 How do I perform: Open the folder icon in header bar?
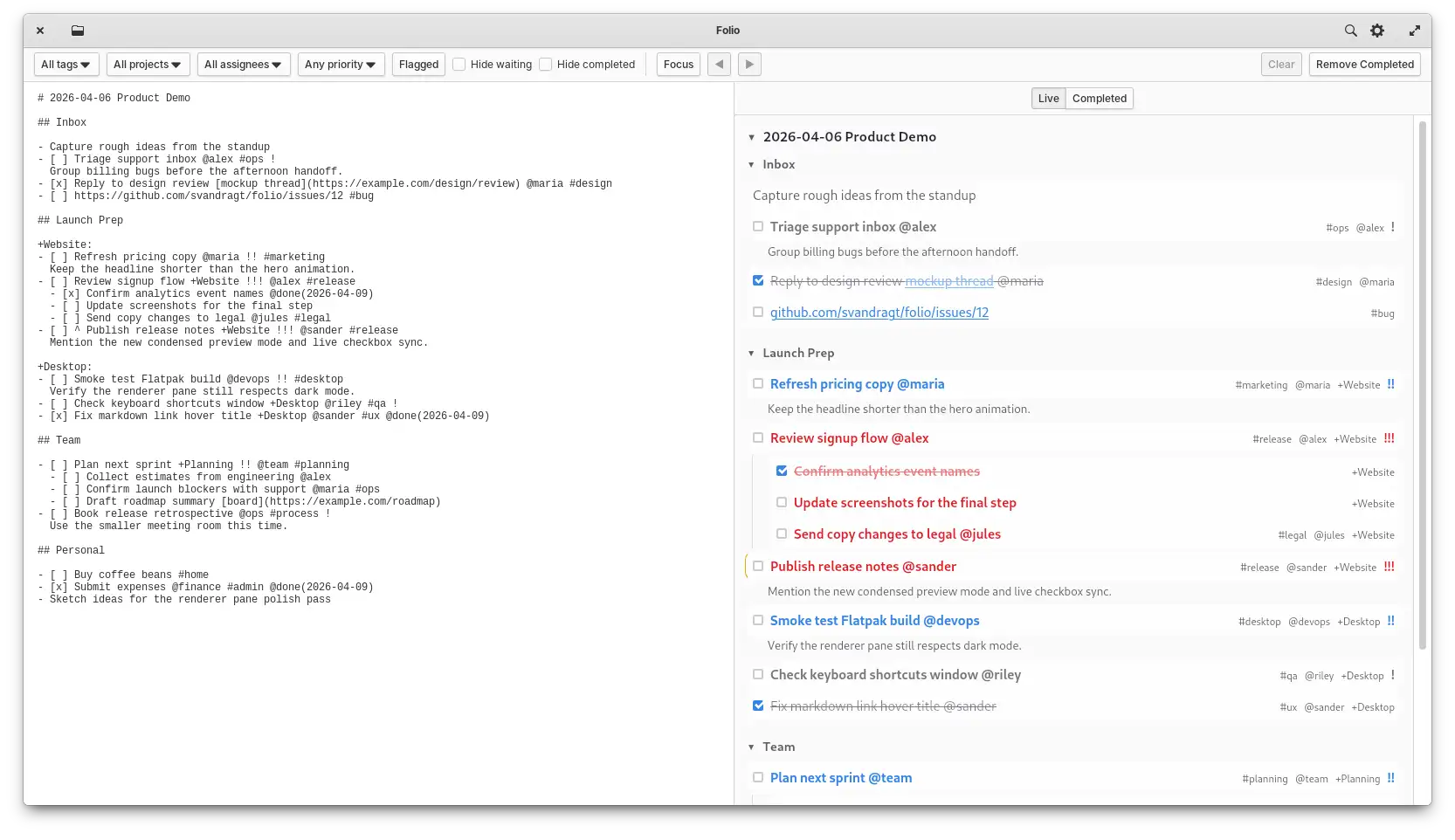click(78, 31)
